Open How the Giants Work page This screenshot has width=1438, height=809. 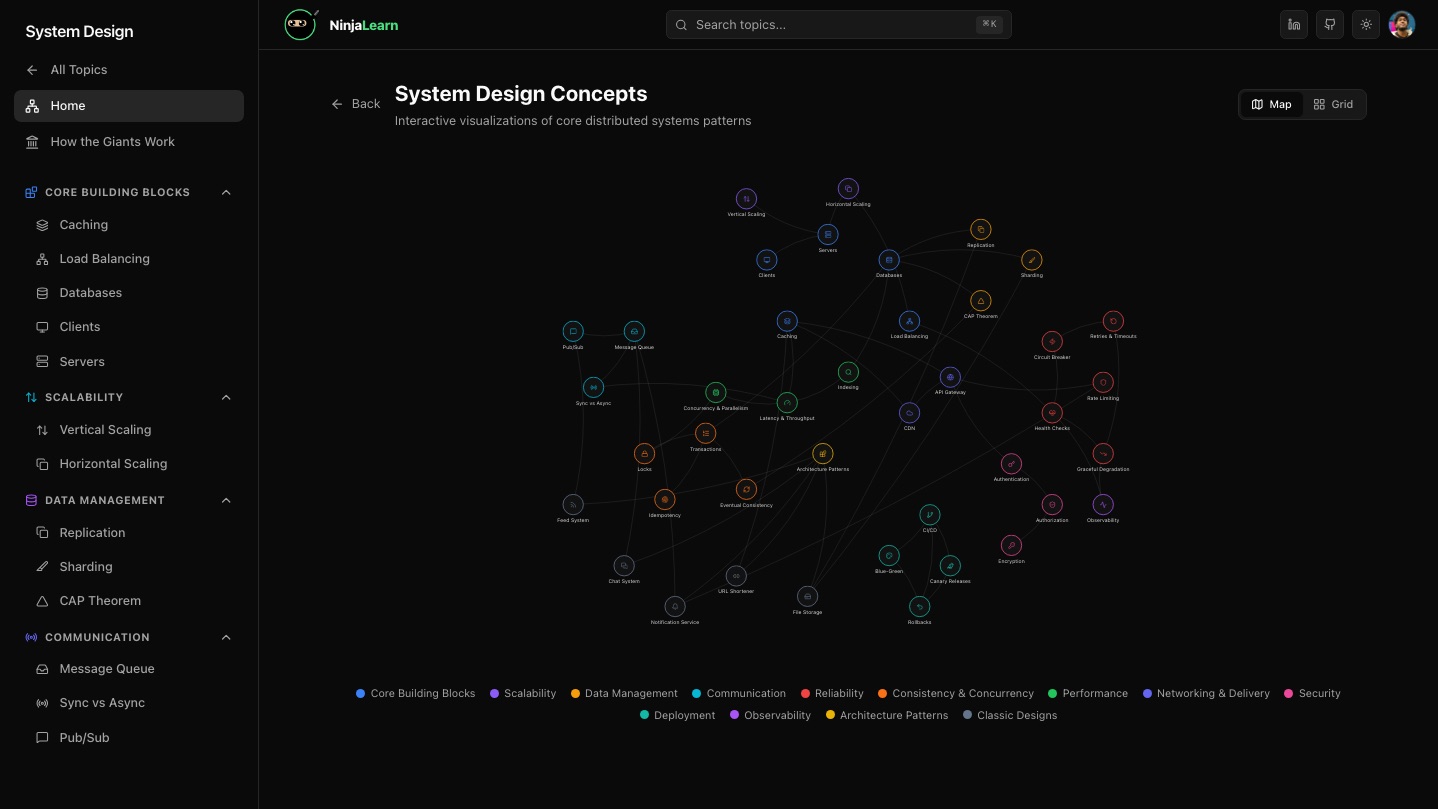click(129, 142)
